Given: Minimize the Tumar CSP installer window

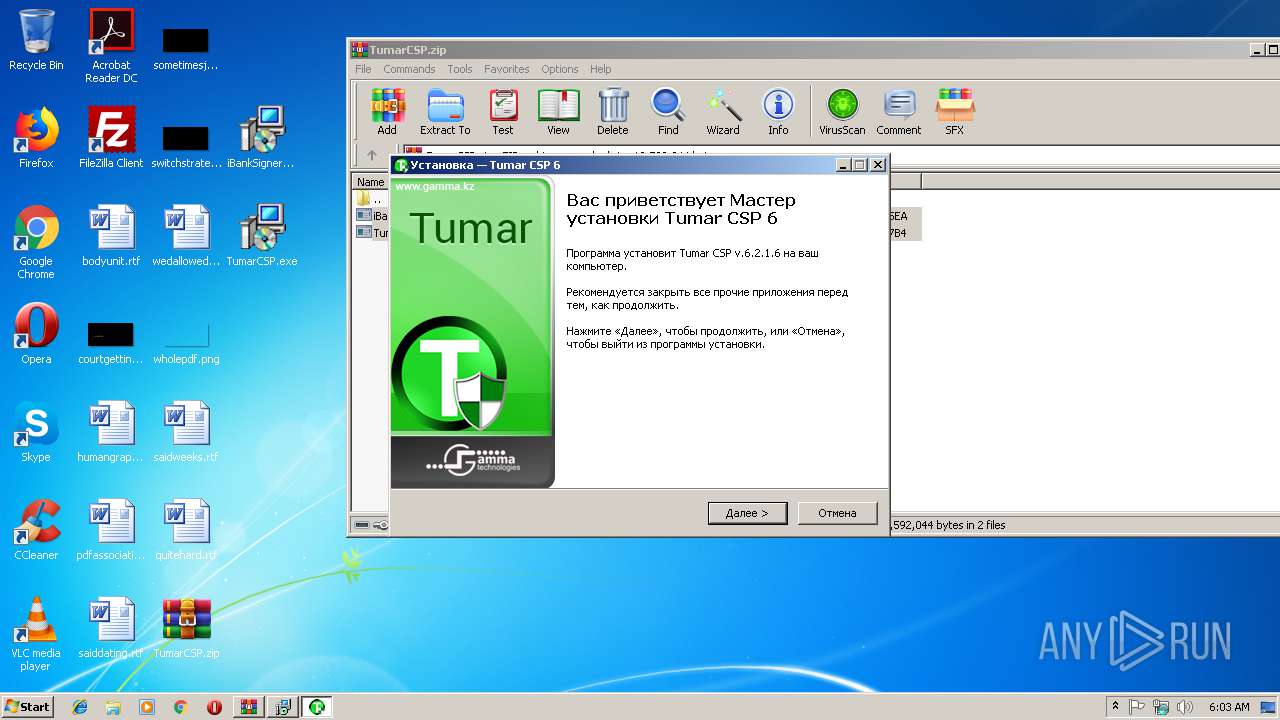Looking at the screenshot, I should click(843, 164).
